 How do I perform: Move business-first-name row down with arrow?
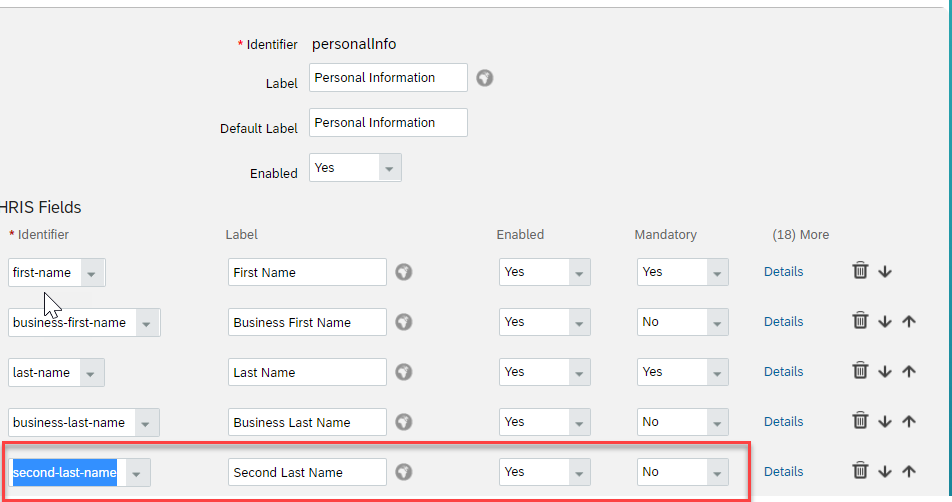885,321
